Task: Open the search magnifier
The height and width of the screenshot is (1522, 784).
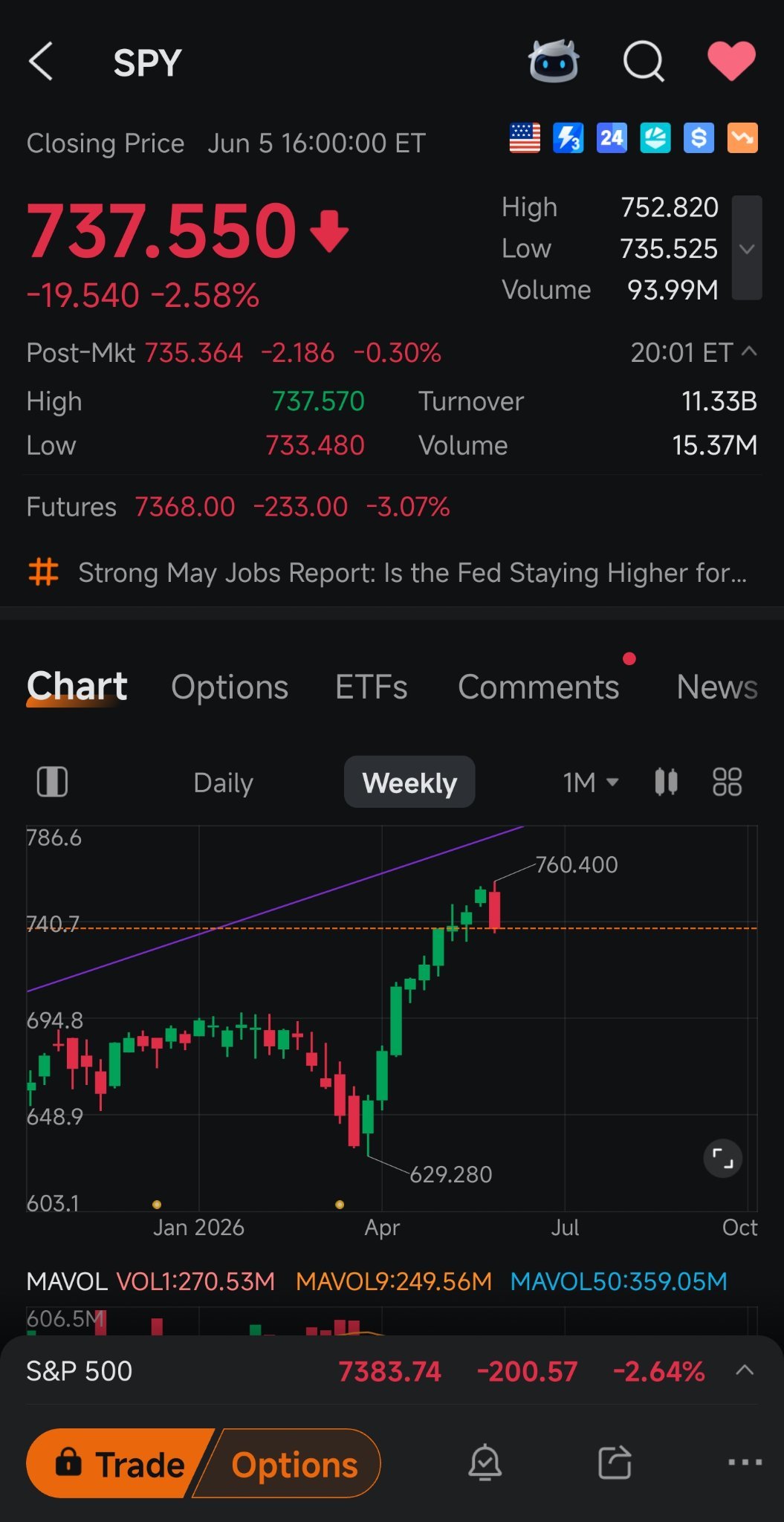Action: pyautogui.click(x=644, y=61)
